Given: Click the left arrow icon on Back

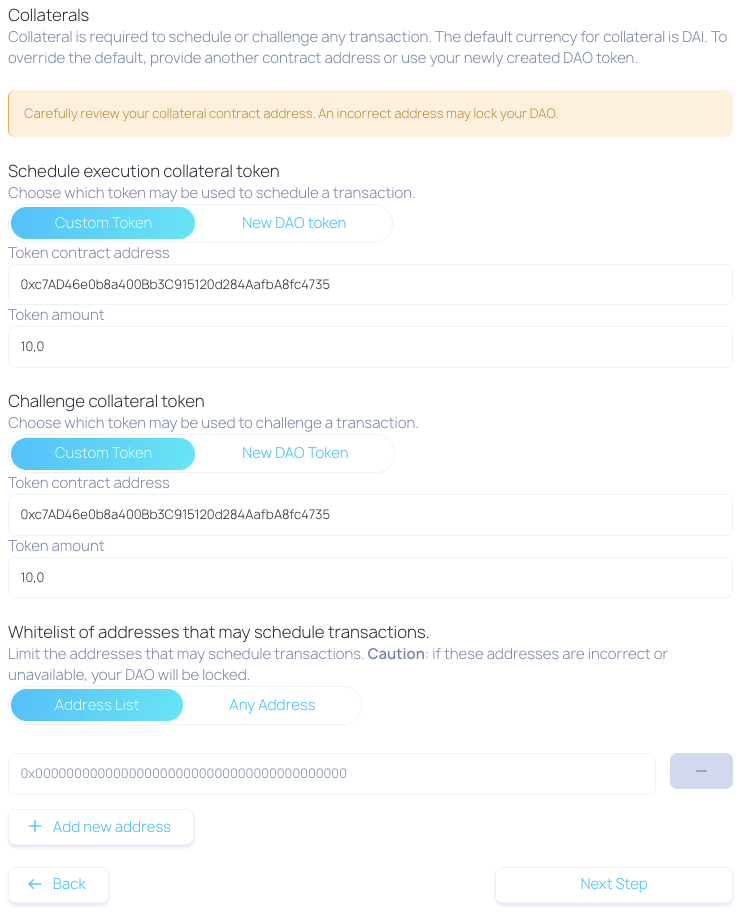Looking at the screenshot, I should tap(35, 884).
